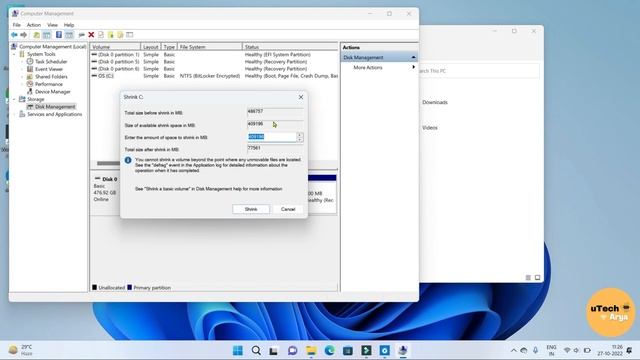Click the Back arrow in the toolbar
This screenshot has height=360, width=640.
click(14, 35)
